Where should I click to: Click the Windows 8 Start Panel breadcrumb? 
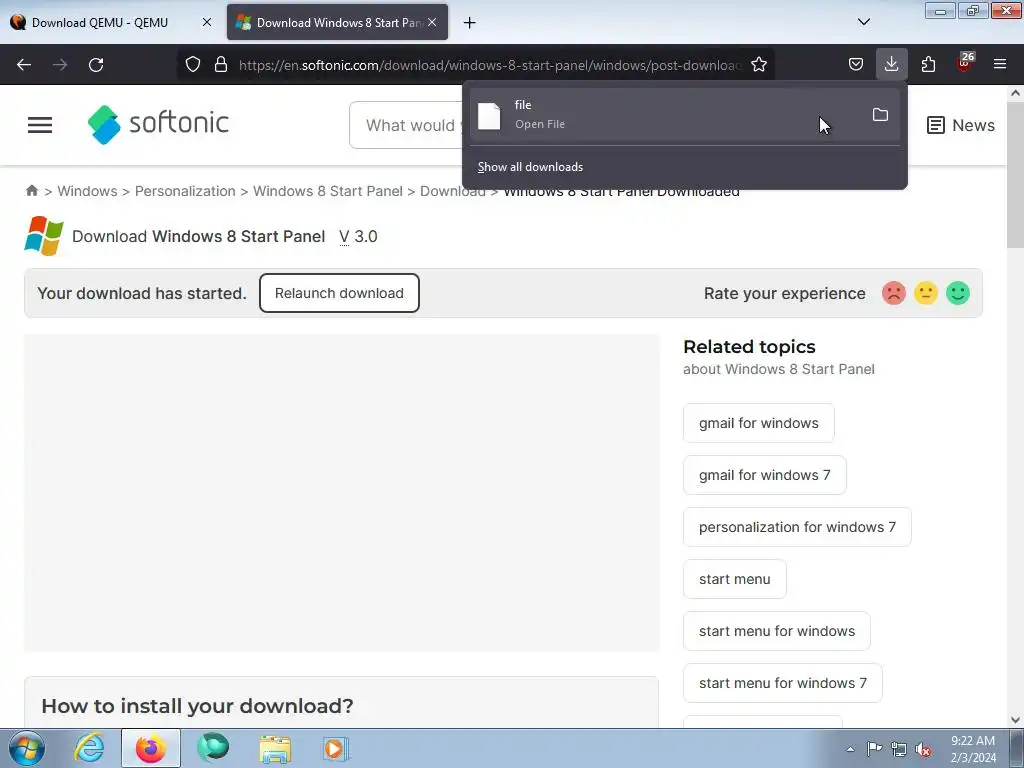(328, 191)
